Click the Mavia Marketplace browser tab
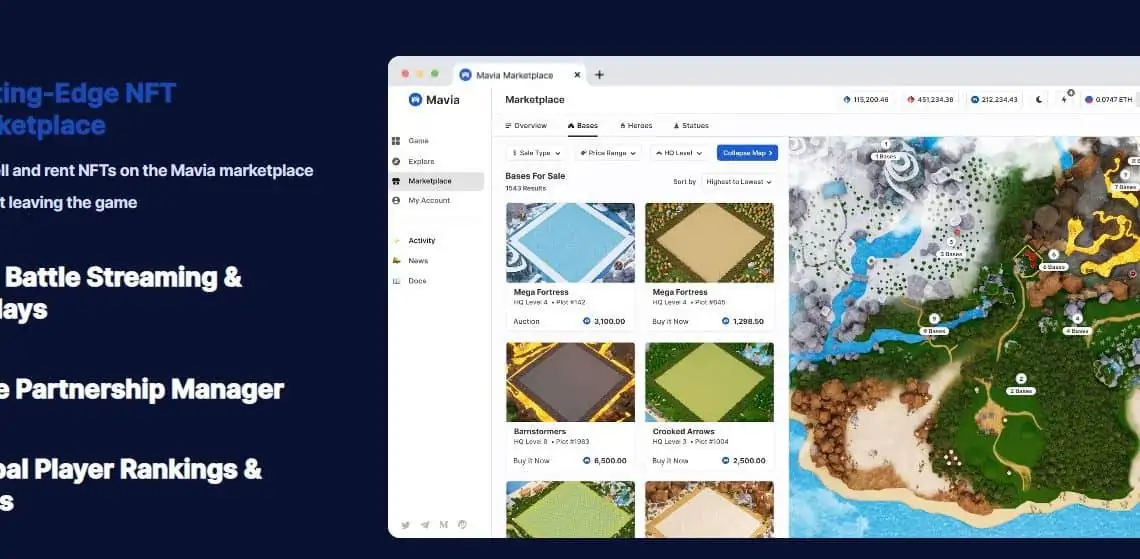The image size is (1140, 559). click(x=519, y=75)
